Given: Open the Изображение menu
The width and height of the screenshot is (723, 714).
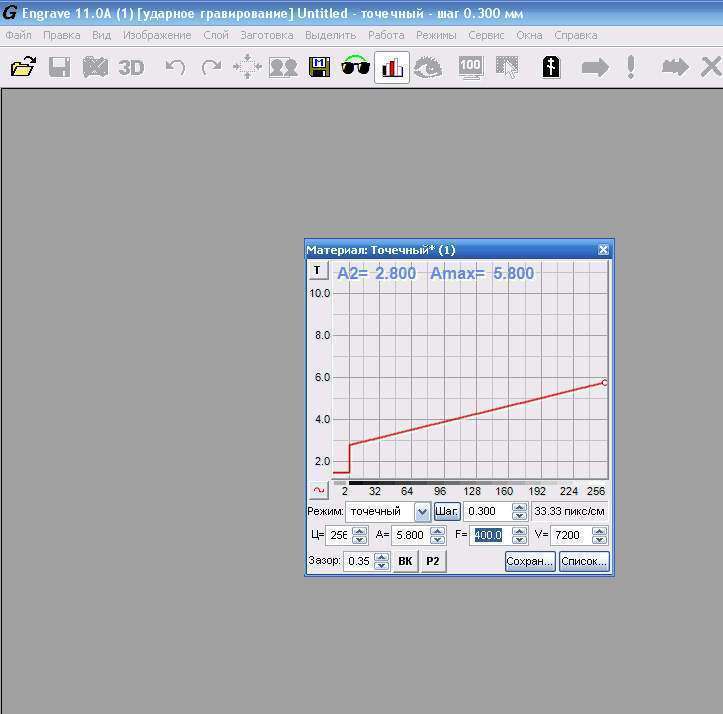Looking at the screenshot, I should [157, 35].
